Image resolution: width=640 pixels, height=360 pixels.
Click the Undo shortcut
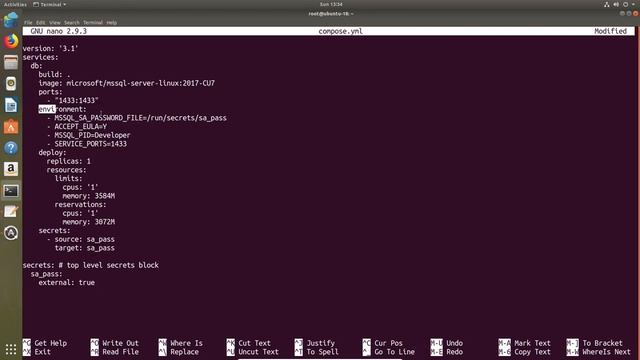point(447,343)
